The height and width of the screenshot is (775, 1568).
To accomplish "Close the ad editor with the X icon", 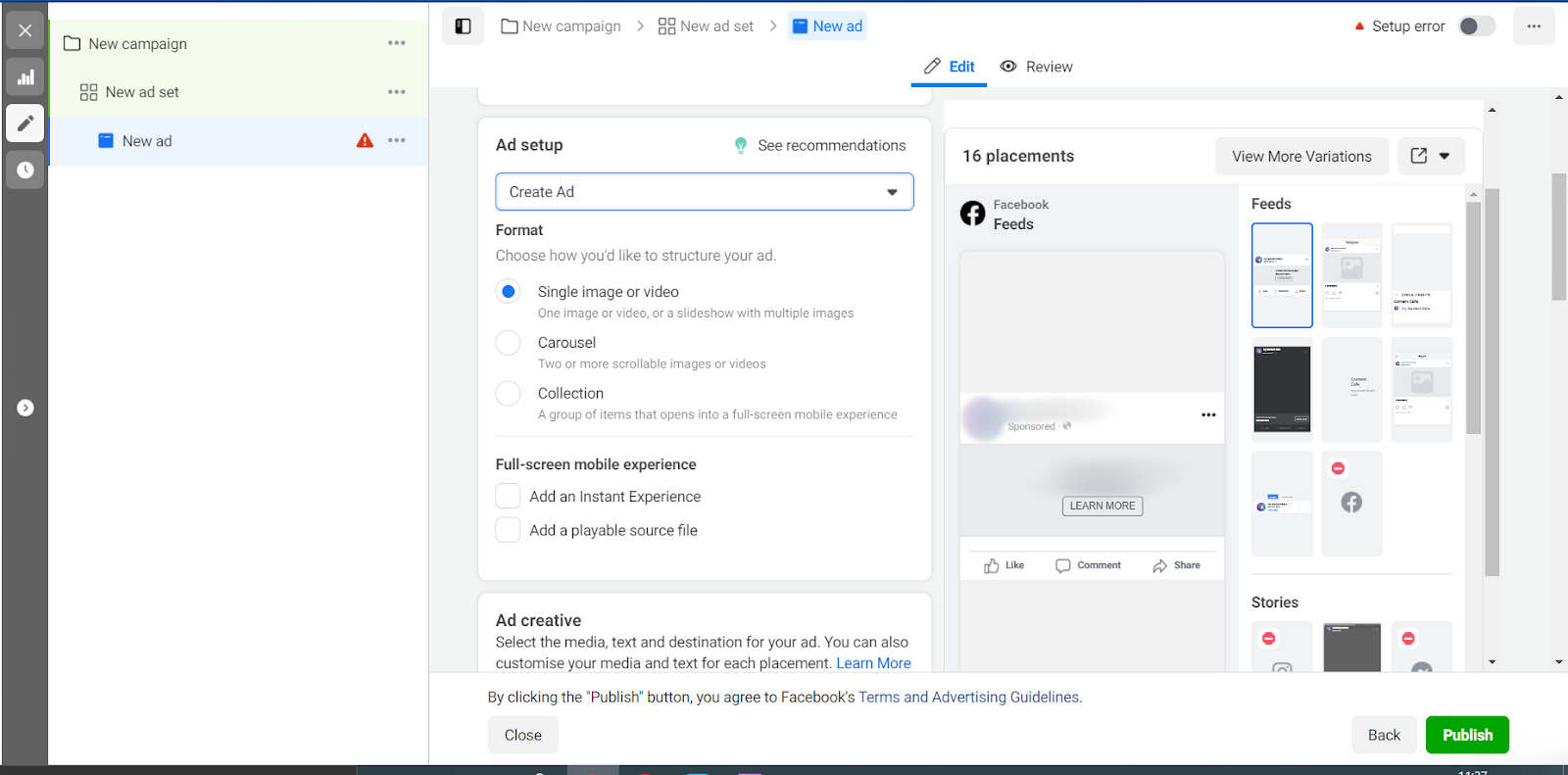I will [x=25, y=30].
